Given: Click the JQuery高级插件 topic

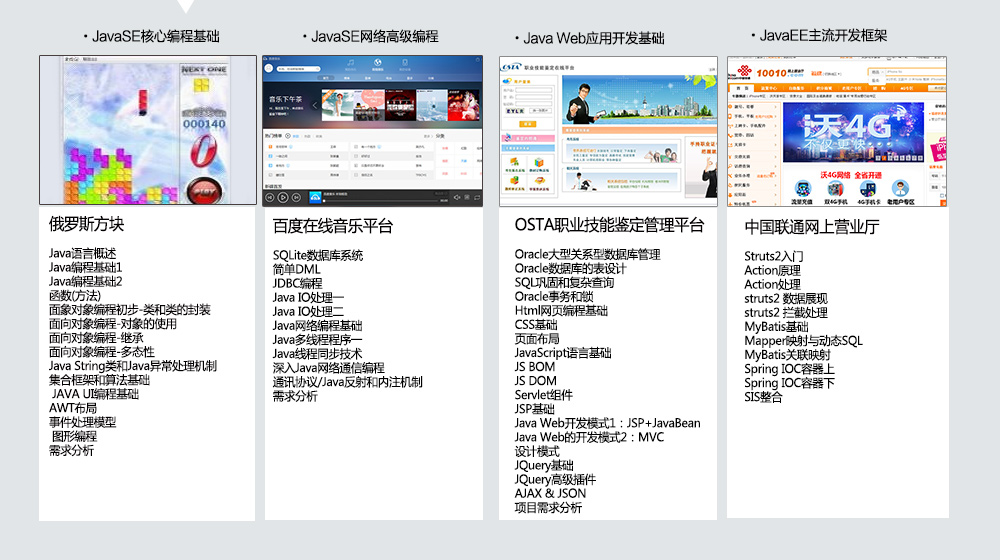Looking at the screenshot, I should point(555,479).
